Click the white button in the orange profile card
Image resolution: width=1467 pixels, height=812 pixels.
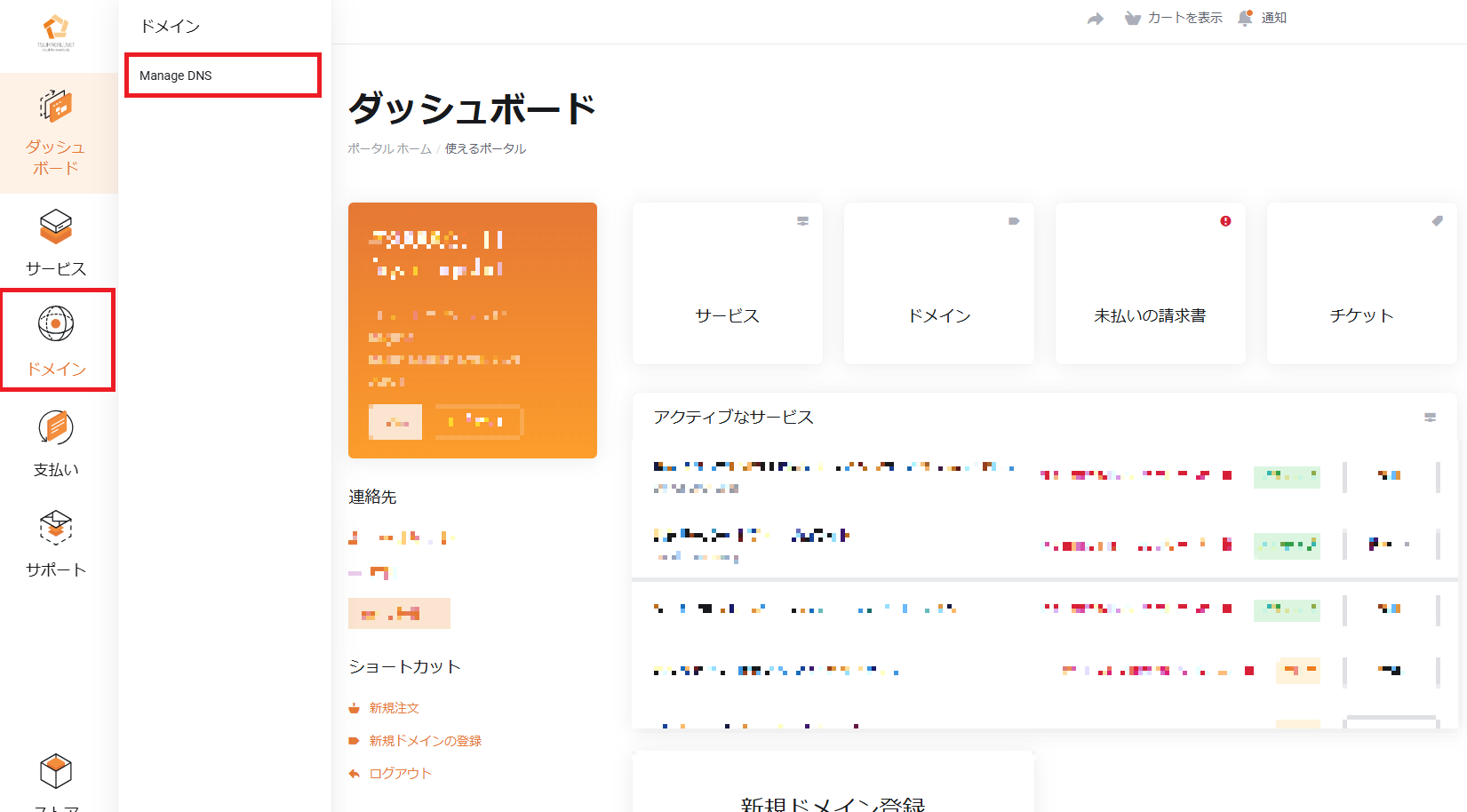(395, 421)
